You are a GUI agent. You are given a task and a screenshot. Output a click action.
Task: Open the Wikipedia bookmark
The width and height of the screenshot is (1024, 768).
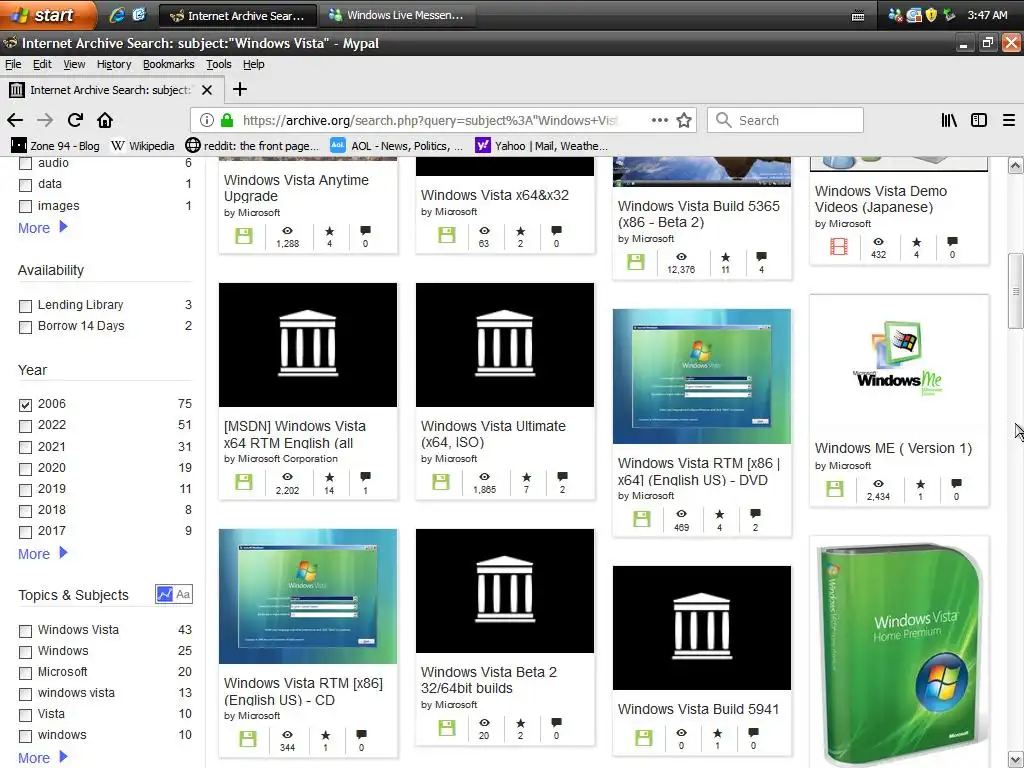point(142,146)
